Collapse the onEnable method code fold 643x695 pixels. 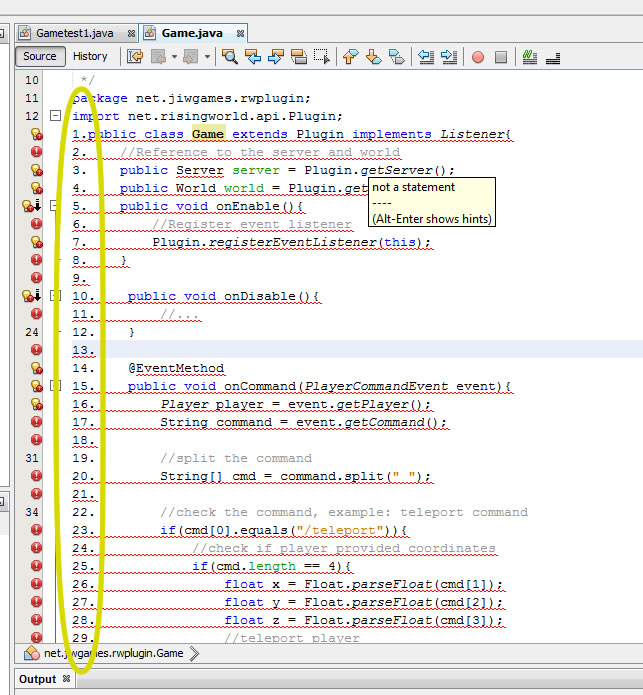(55, 207)
